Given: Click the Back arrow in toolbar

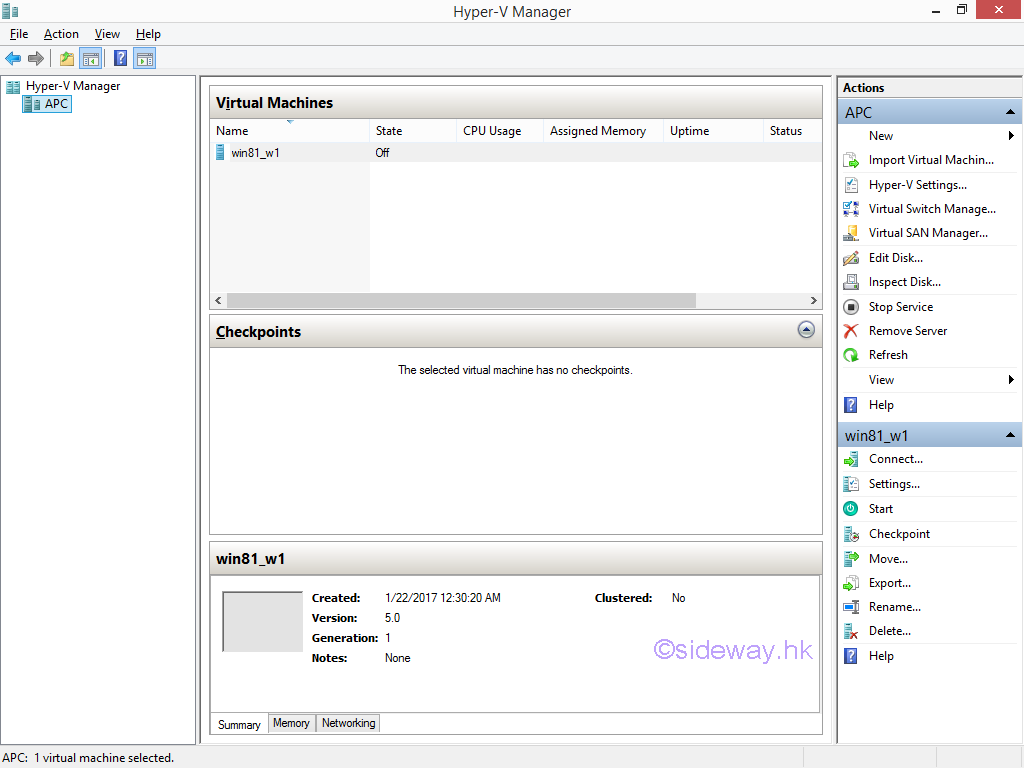Looking at the screenshot, I should pos(13,59).
